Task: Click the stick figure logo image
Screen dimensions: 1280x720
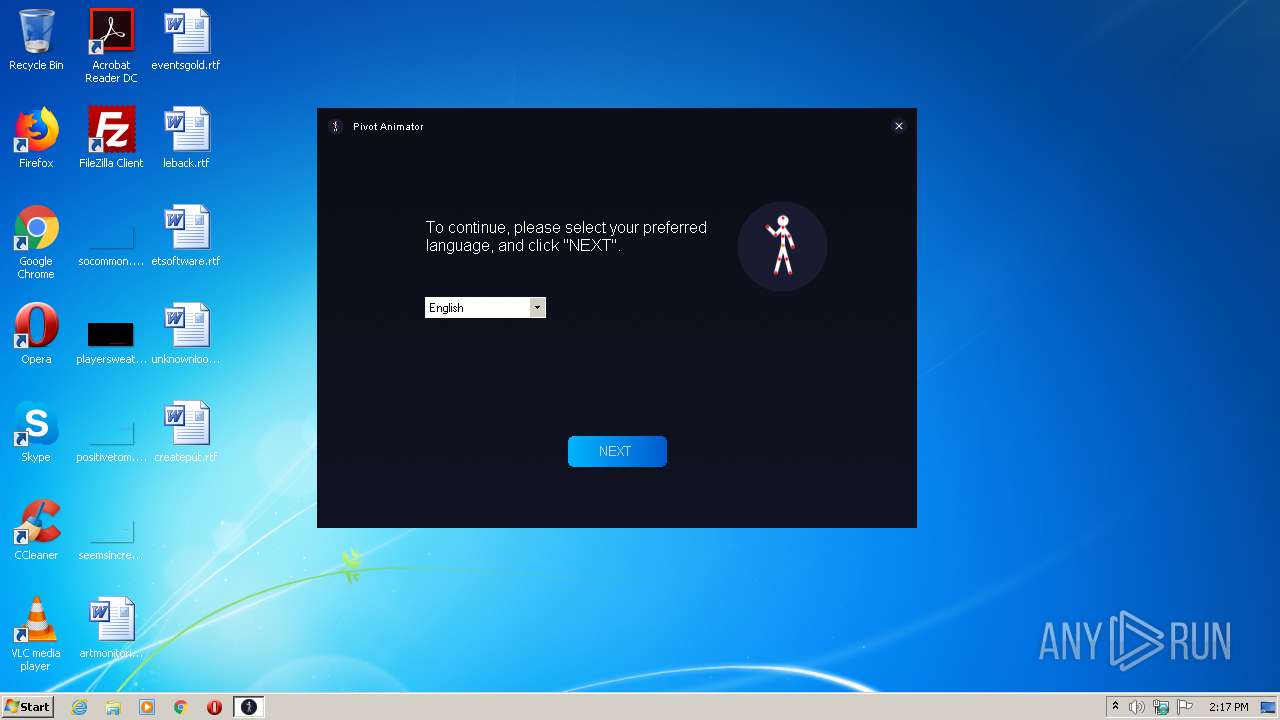Action: [782, 246]
